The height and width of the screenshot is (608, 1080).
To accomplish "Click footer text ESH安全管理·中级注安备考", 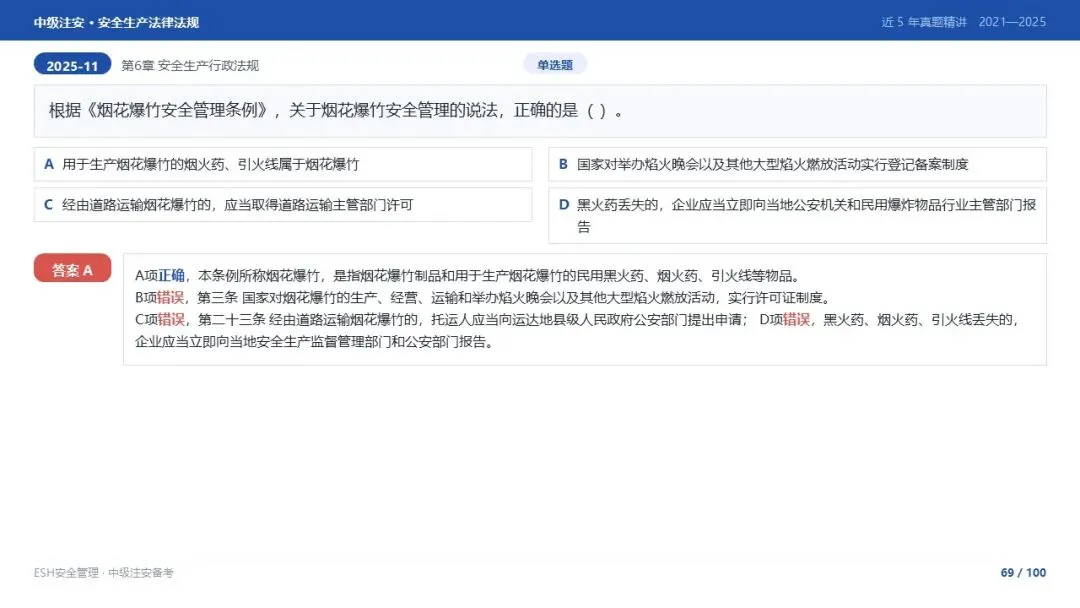I will (x=103, y=572).
